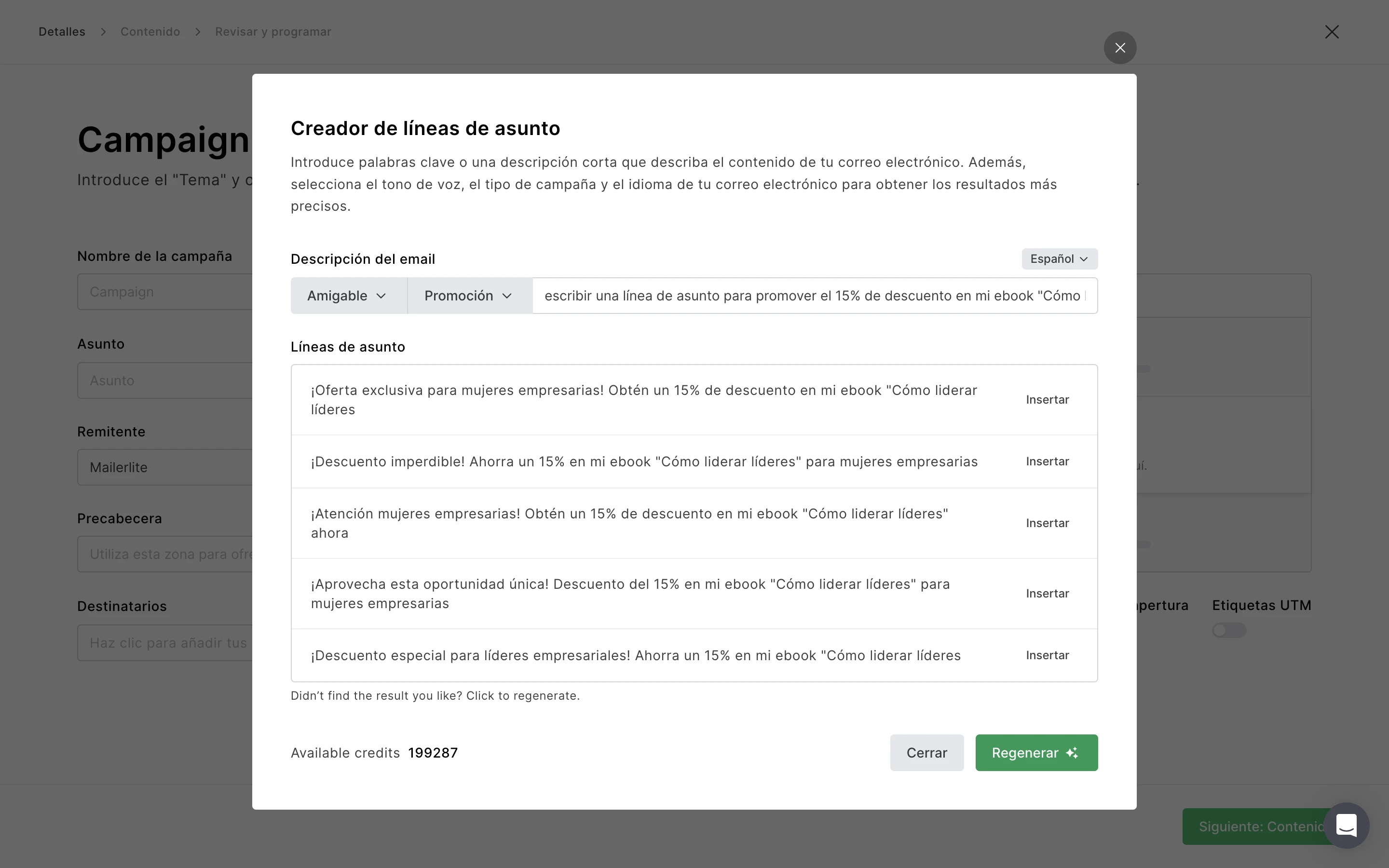Click the X icon in the page top-right corner

tap(1332, 31)
